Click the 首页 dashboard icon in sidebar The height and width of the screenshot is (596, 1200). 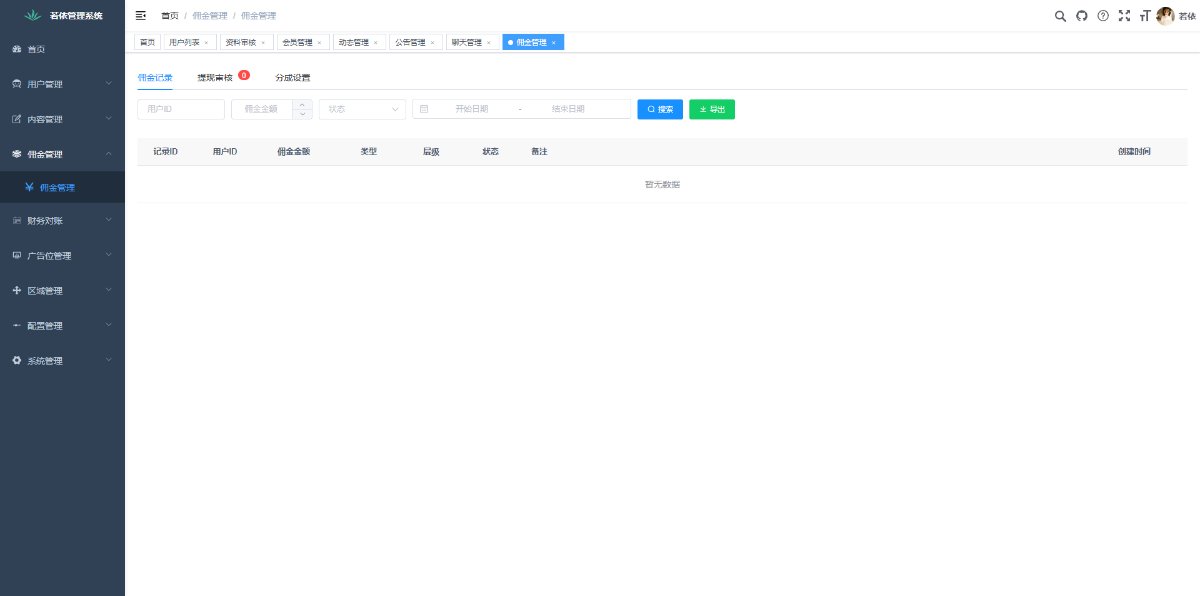coord(16,49)
